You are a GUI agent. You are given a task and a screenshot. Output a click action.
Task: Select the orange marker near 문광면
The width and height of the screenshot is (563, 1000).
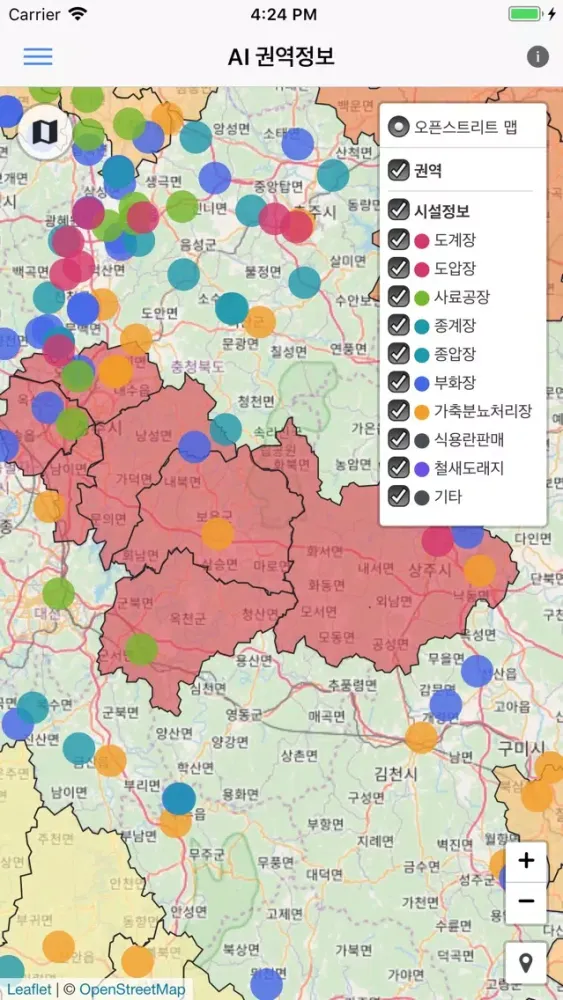[x=260, y=321]
